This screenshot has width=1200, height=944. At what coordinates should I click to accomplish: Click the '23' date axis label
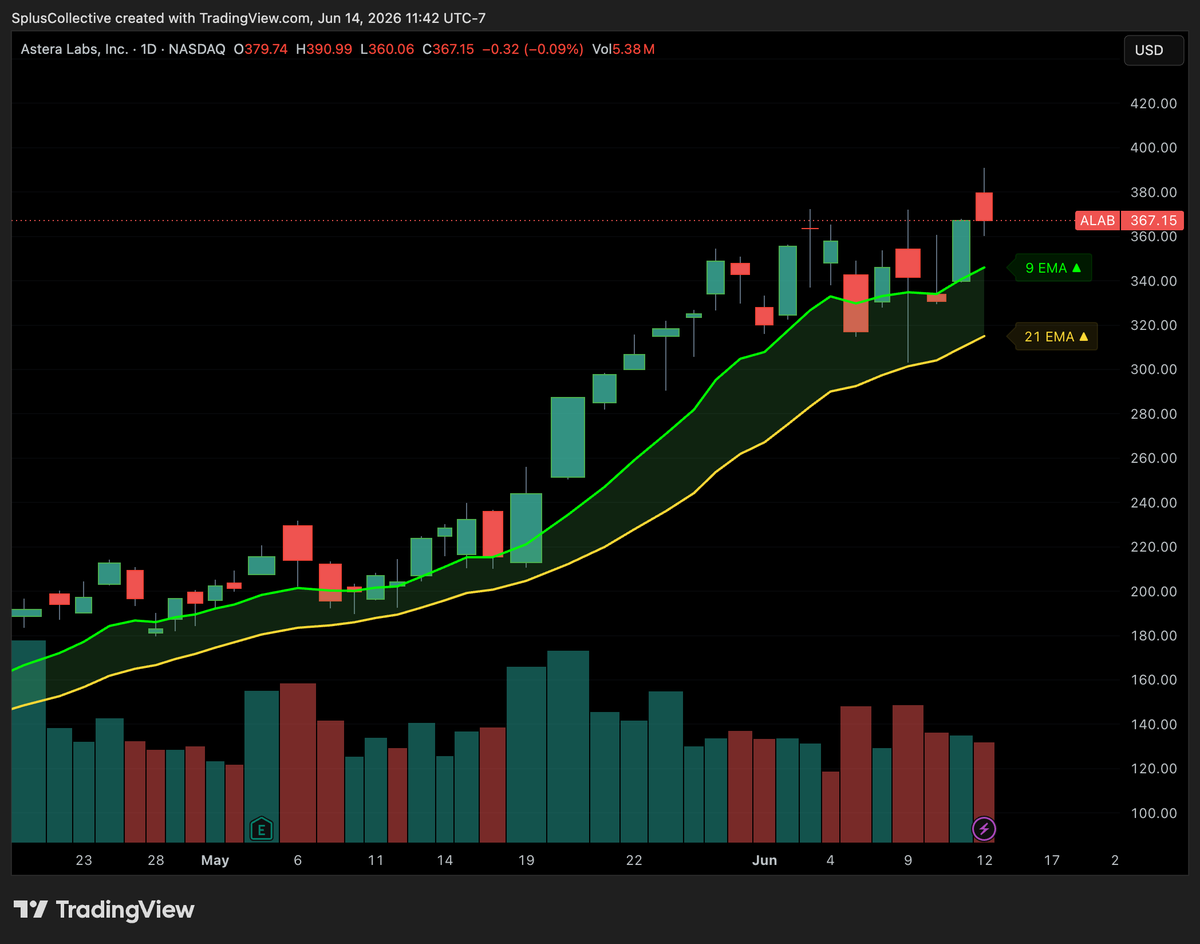point(83,860)
